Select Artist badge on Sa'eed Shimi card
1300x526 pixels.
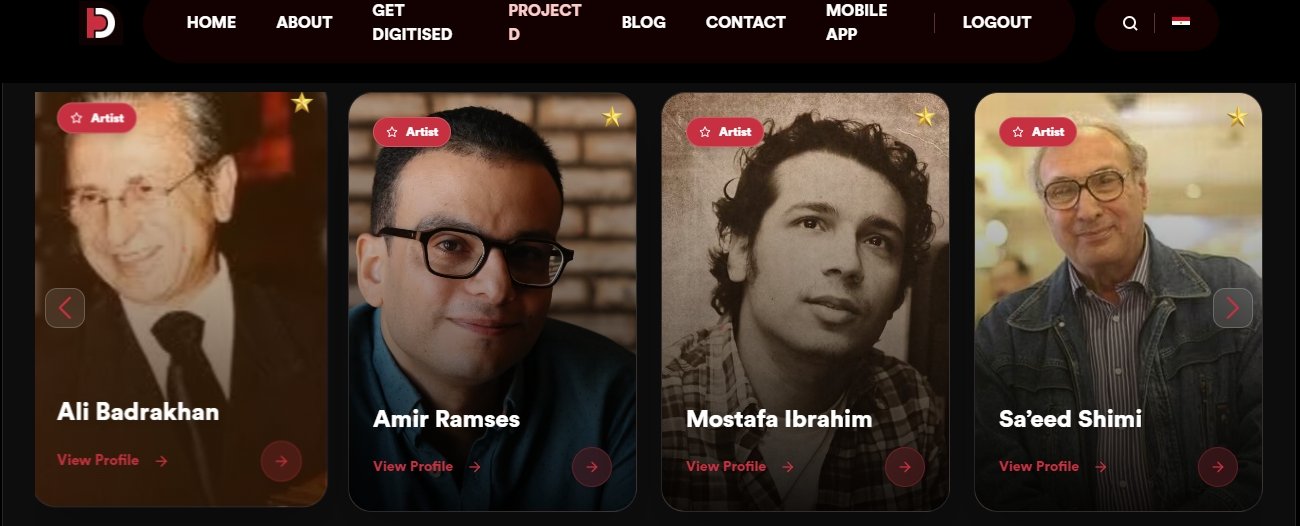point(1038,132)
